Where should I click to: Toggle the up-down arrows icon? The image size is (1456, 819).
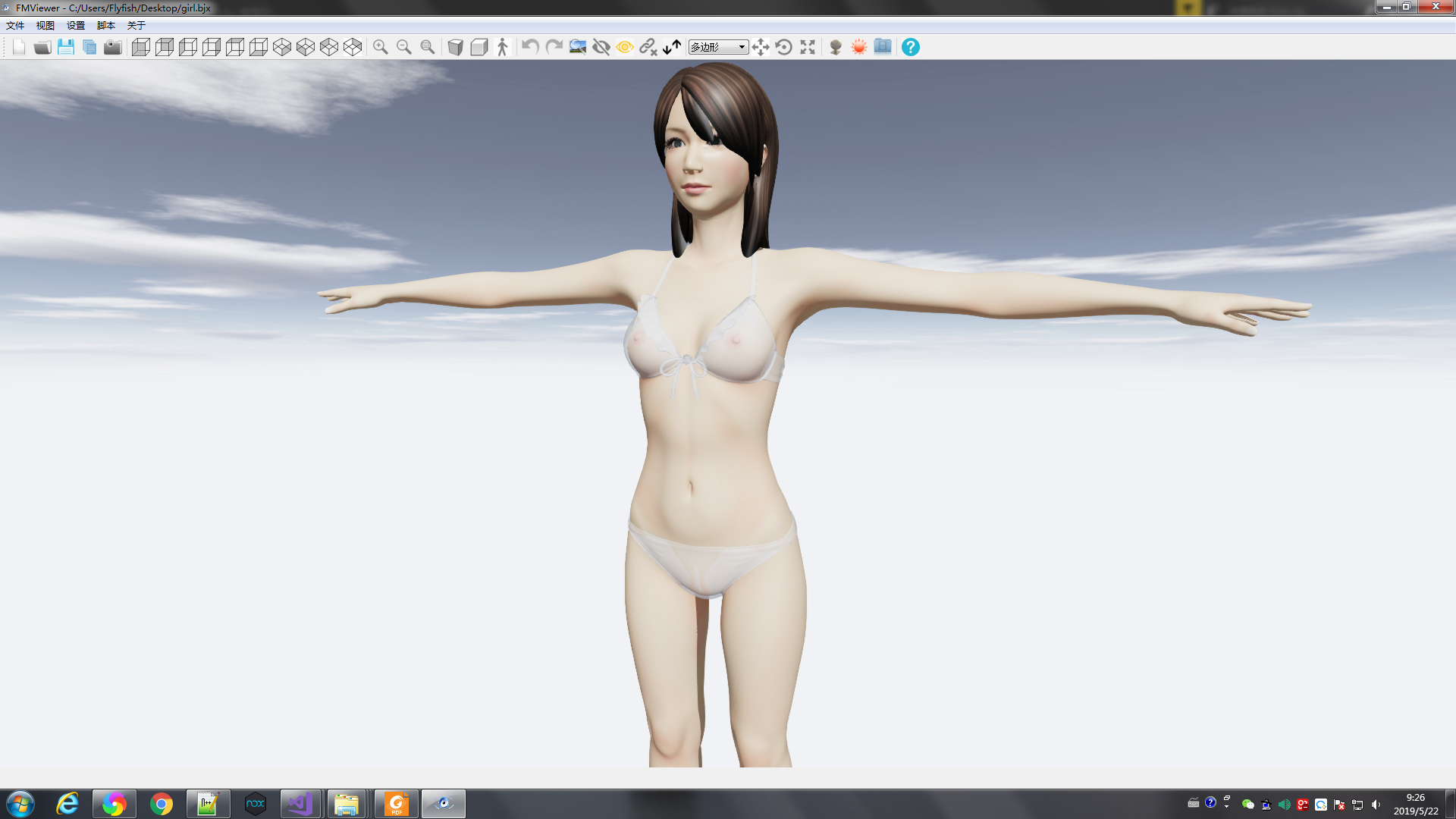[x=671, y=47]
